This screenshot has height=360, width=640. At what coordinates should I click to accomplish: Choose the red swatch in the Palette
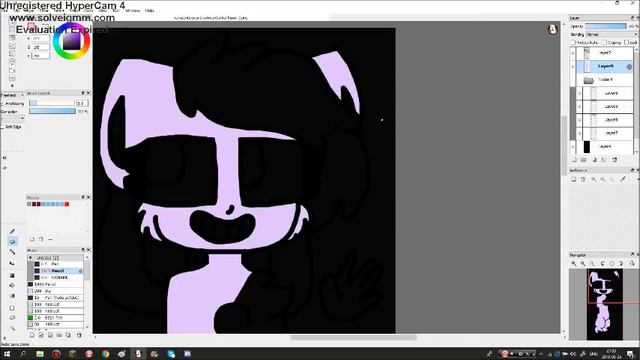[67, 204]
